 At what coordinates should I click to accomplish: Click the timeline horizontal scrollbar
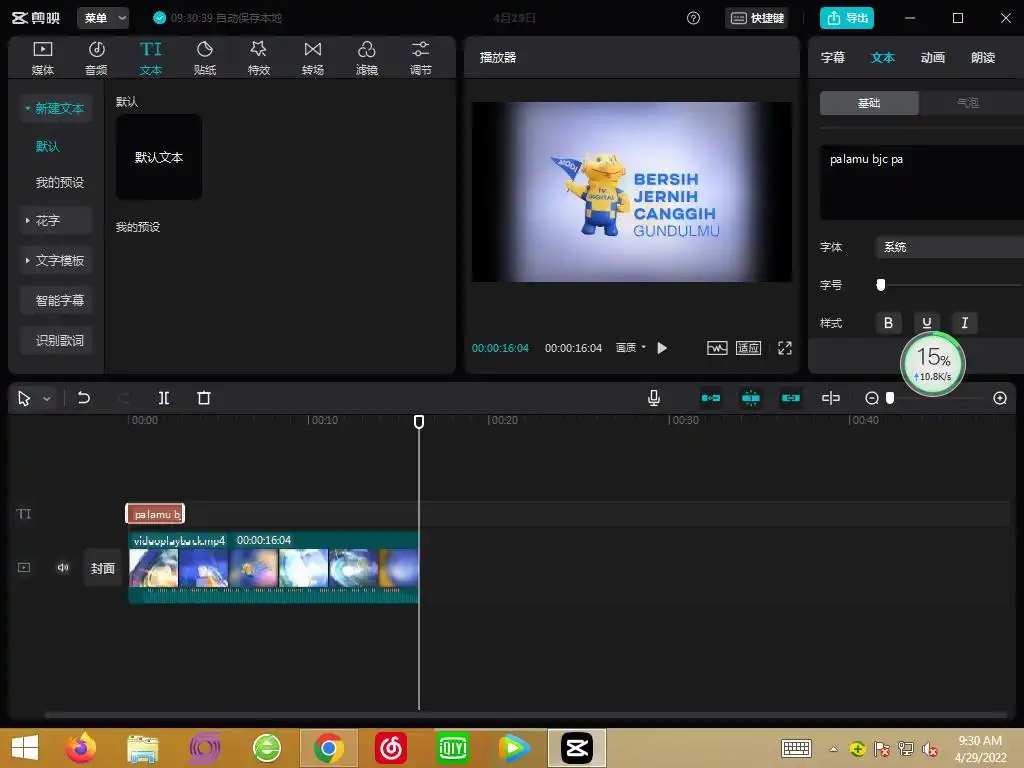pos(526,715)
